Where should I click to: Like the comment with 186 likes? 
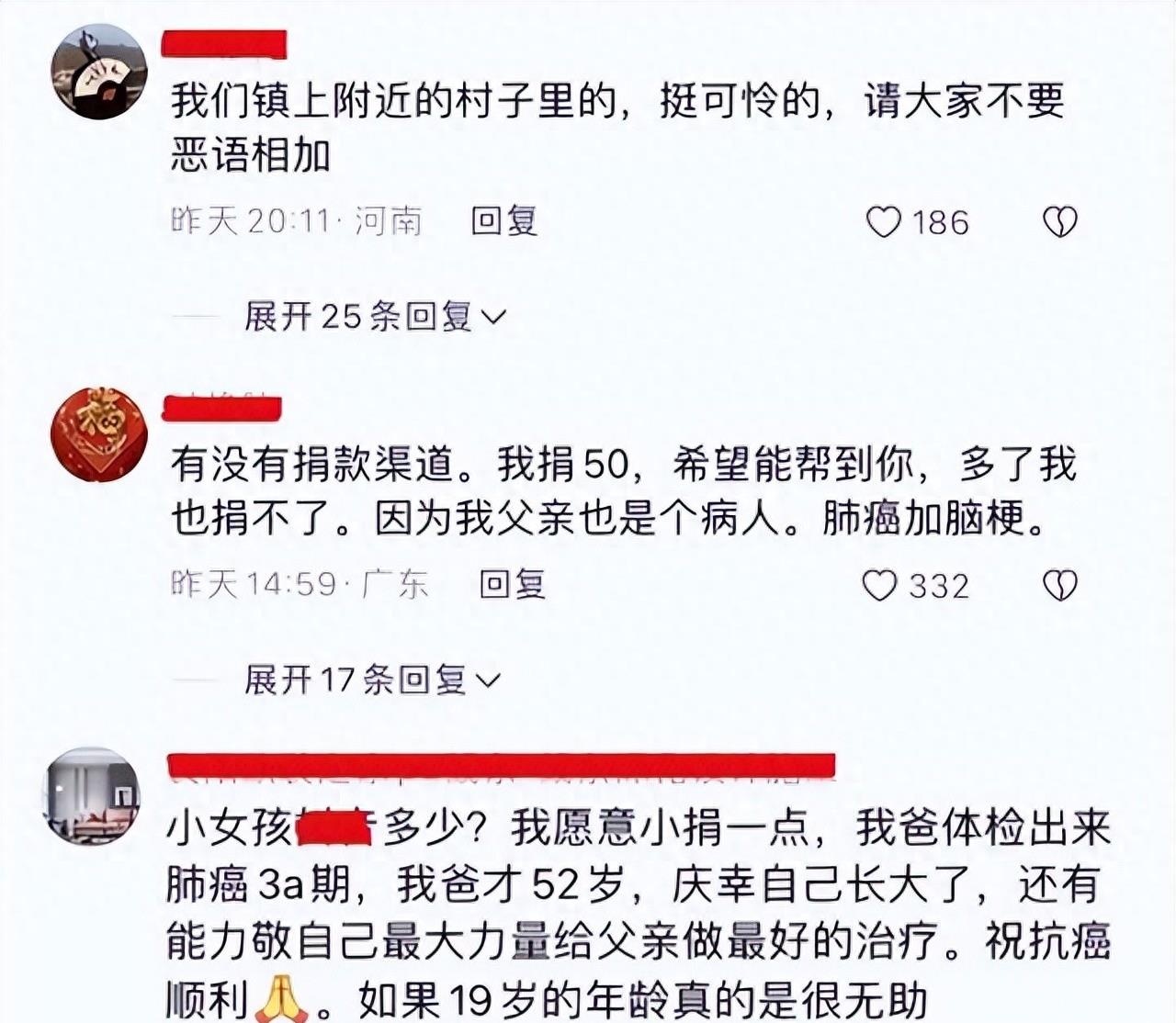pos(884,222)
